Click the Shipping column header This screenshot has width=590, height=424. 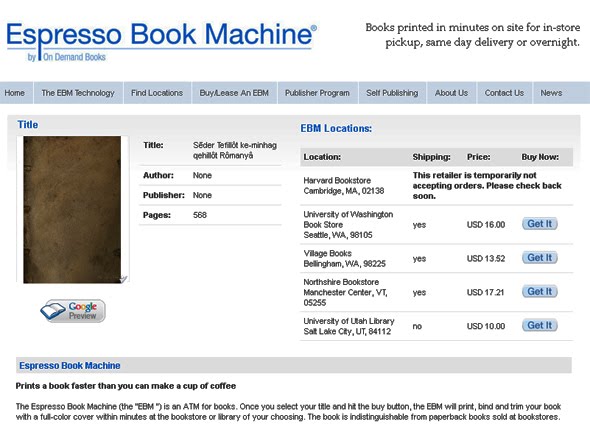click(431, 157)
